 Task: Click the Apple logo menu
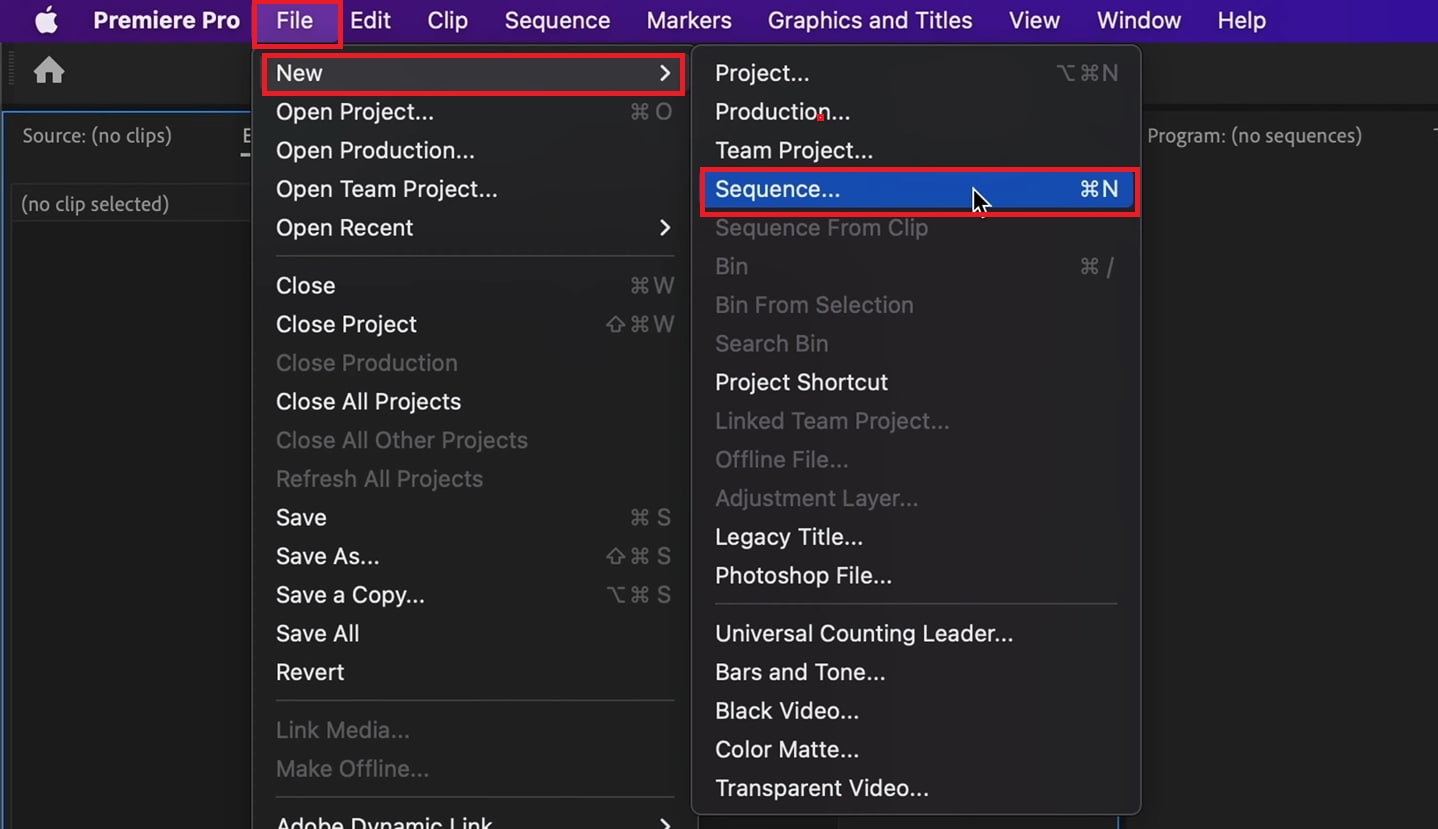click(x=46, y=21)
